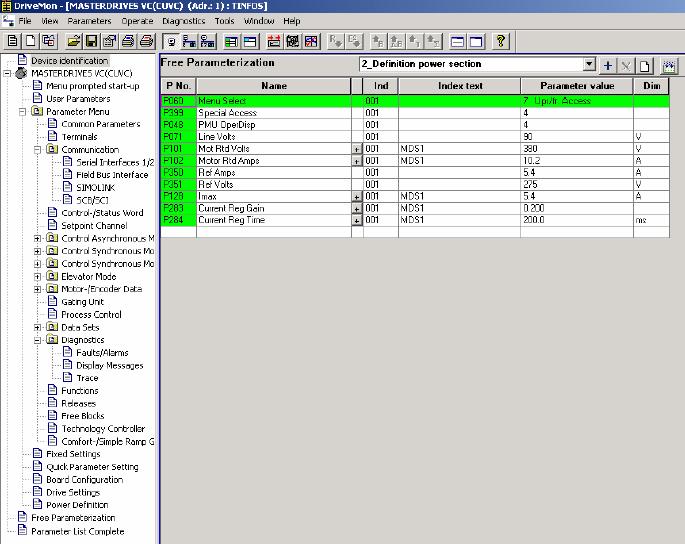This screenshot has height=544, width=685.
Task: Click the blue plus icon beside the parameter set dropdown
Action: point(607,66)
